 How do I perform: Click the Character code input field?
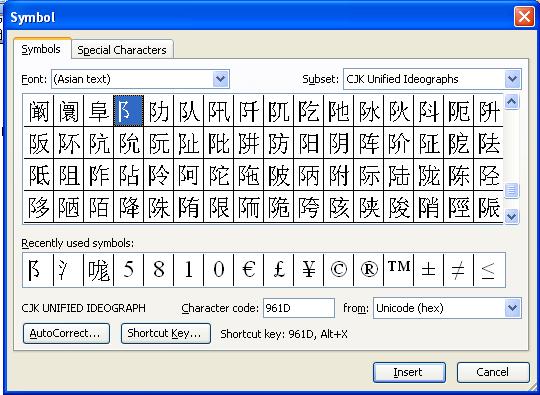[x=299, y=308]
